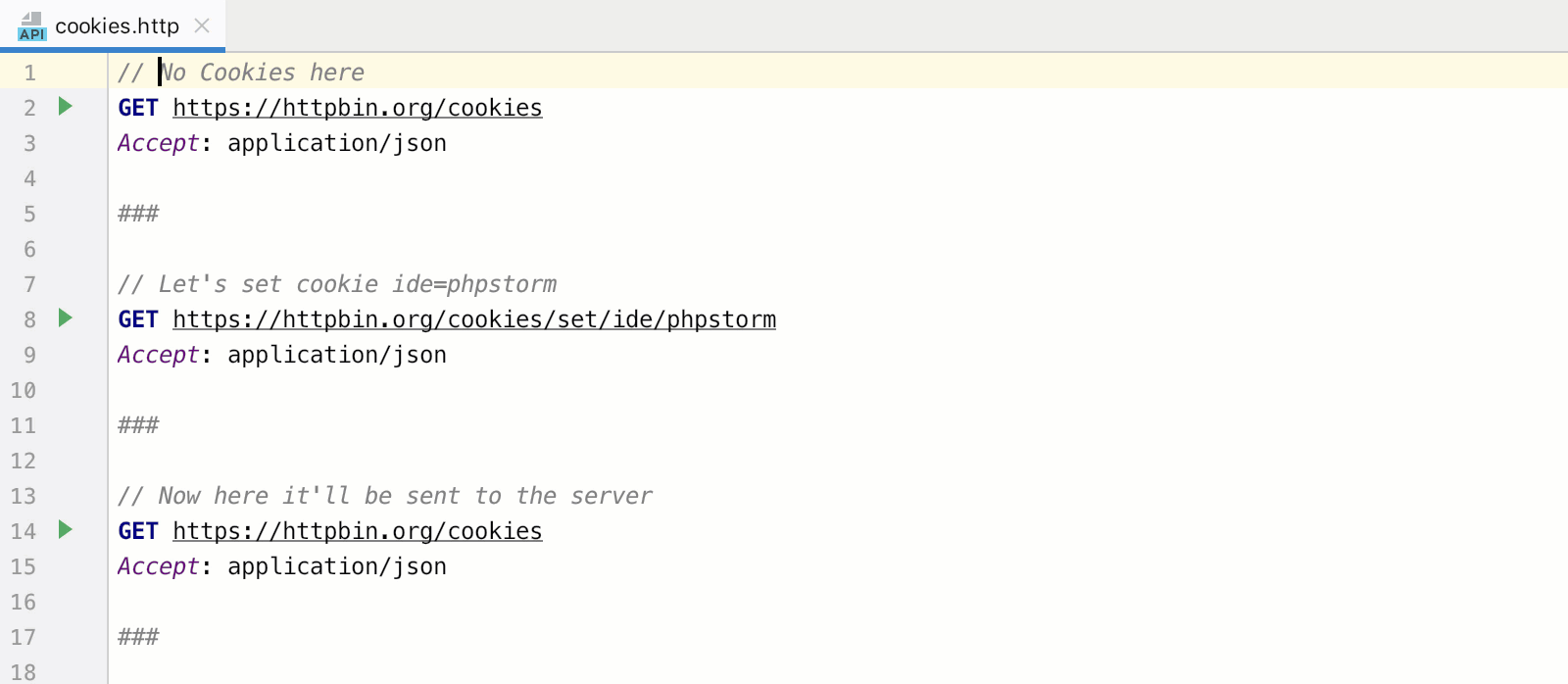Click the Accept header on line 3
The width and height of the screenshot is (1568, 684).
[158, 143]
